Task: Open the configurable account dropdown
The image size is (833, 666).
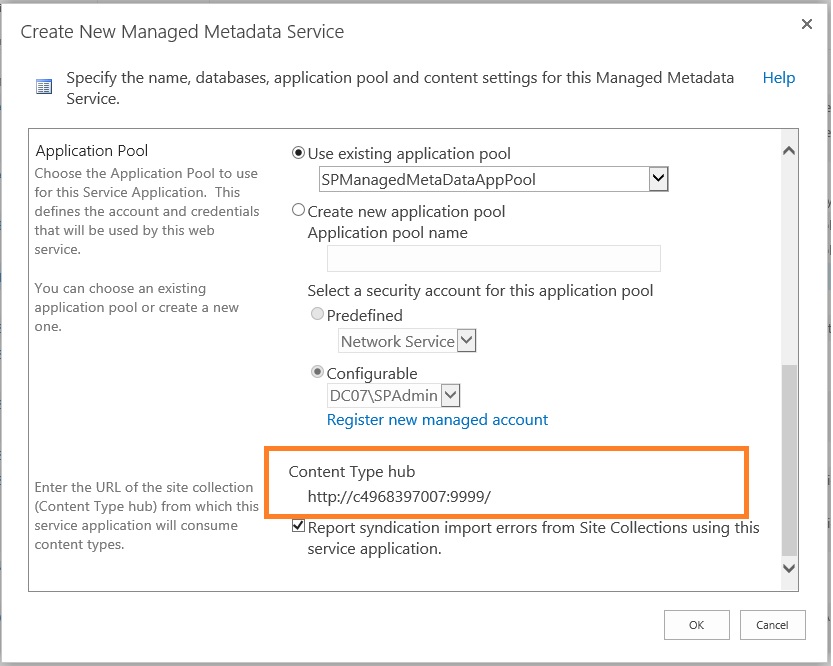Action: click(x=450, y=395)
